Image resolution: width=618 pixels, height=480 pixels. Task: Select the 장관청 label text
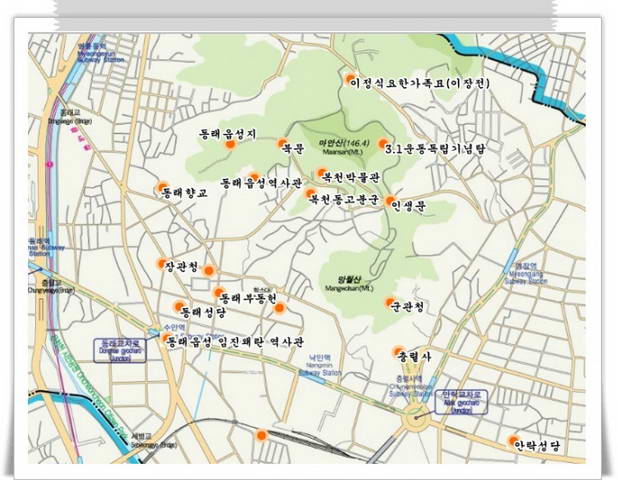tap(184, 266)
